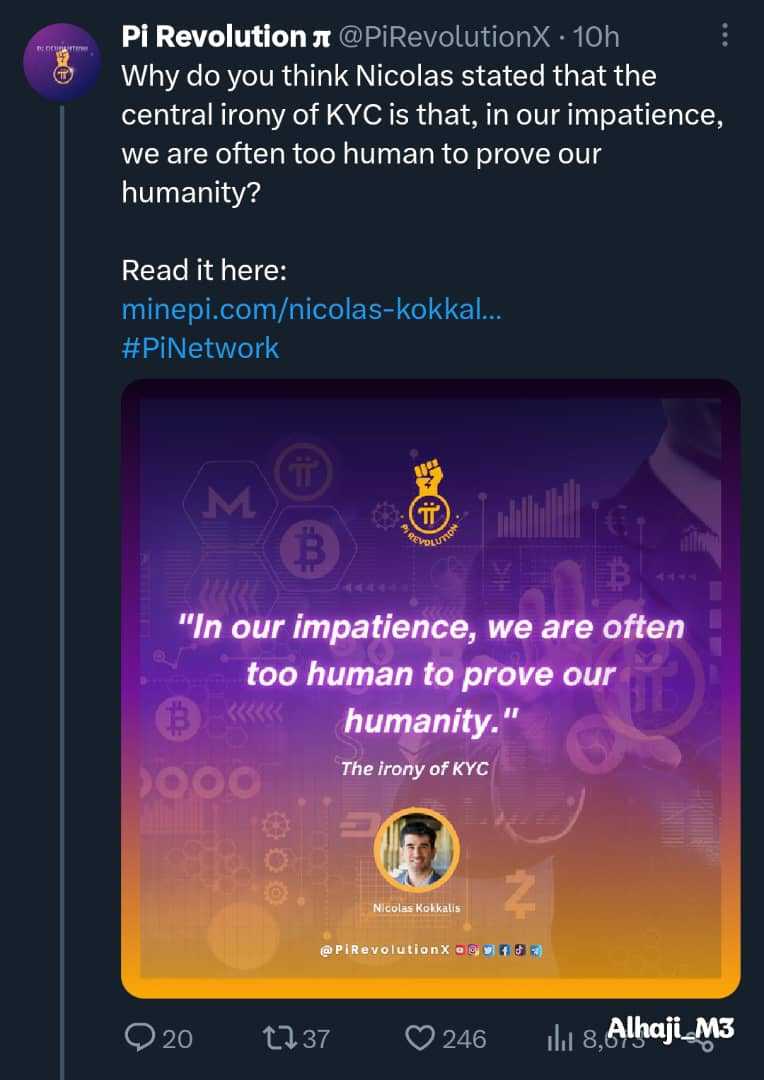Click the Bitcoin hexagon icon in image
The width and height of the screenshot is (764, 1080).
[x=299, y=548]
